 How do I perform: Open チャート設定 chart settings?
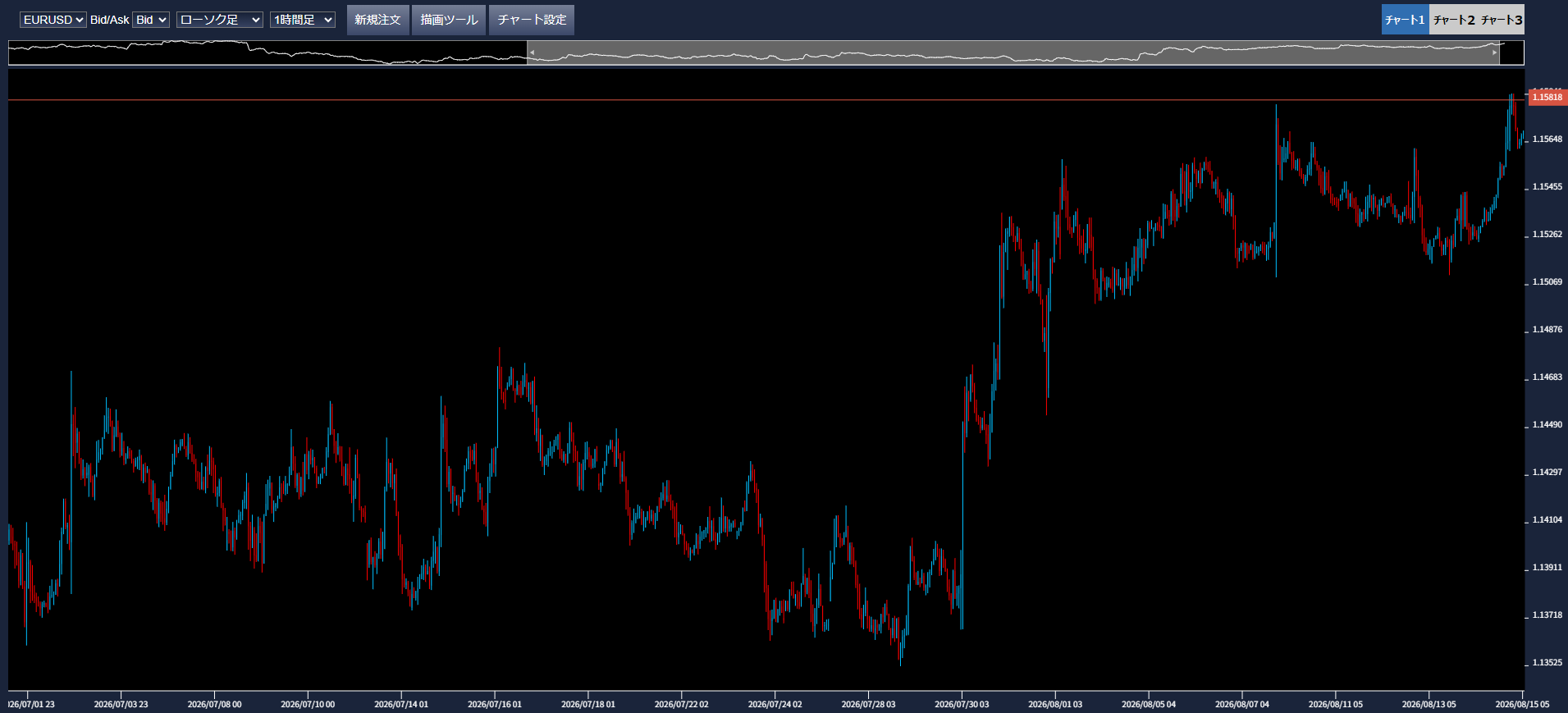[532, 20]
